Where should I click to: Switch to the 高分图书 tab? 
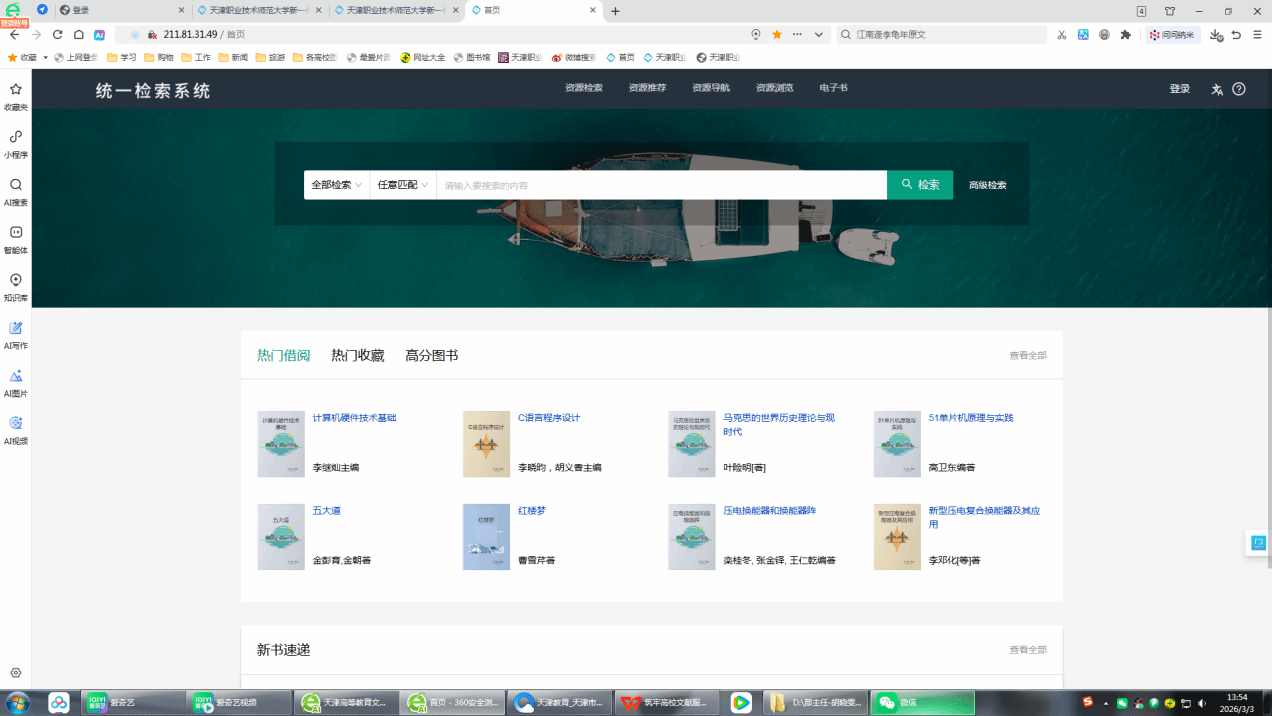431,355
